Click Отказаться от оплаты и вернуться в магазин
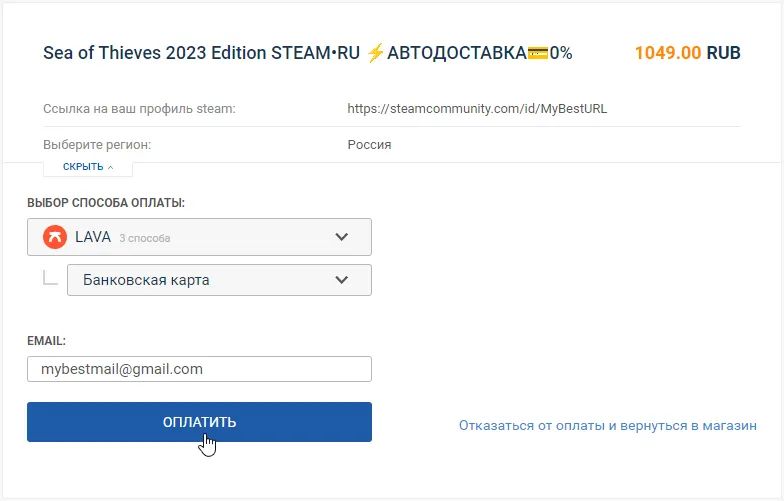 pos(608,426)
